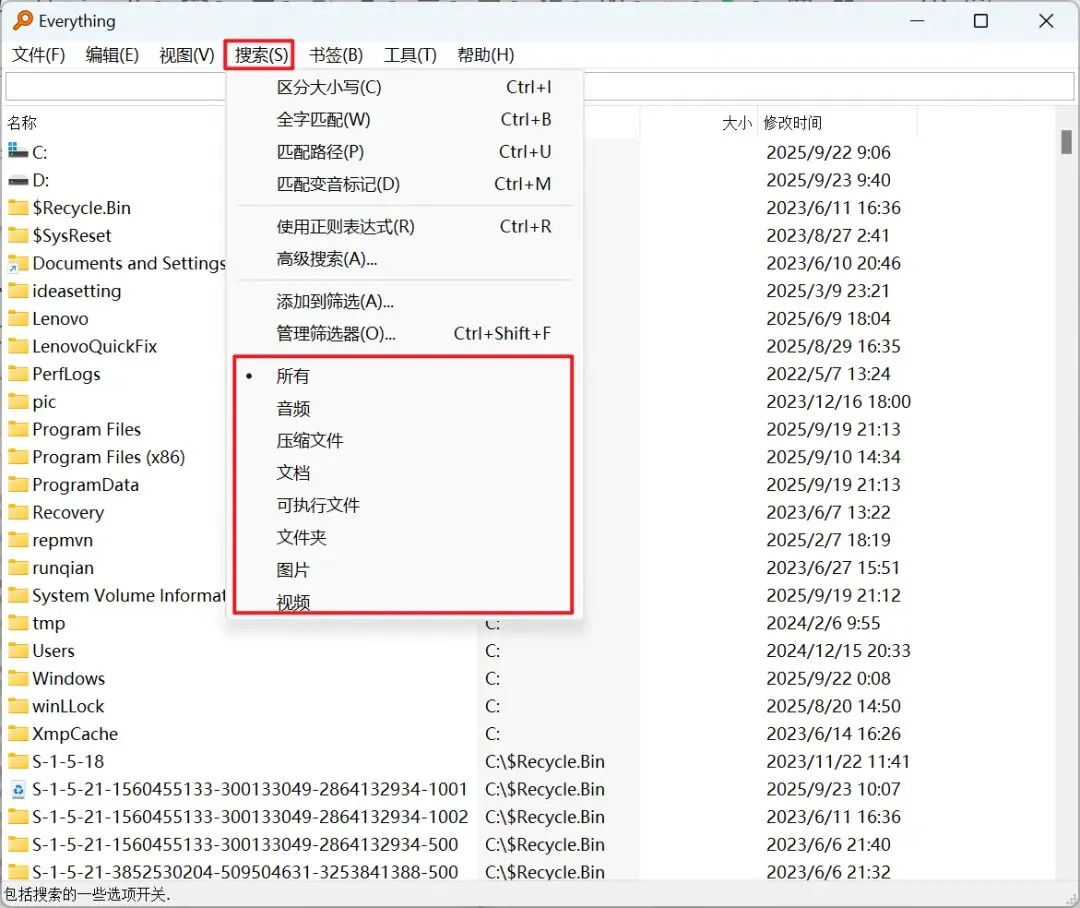
Task: Open the 书签(B) menu
Action: pos(335,55)
